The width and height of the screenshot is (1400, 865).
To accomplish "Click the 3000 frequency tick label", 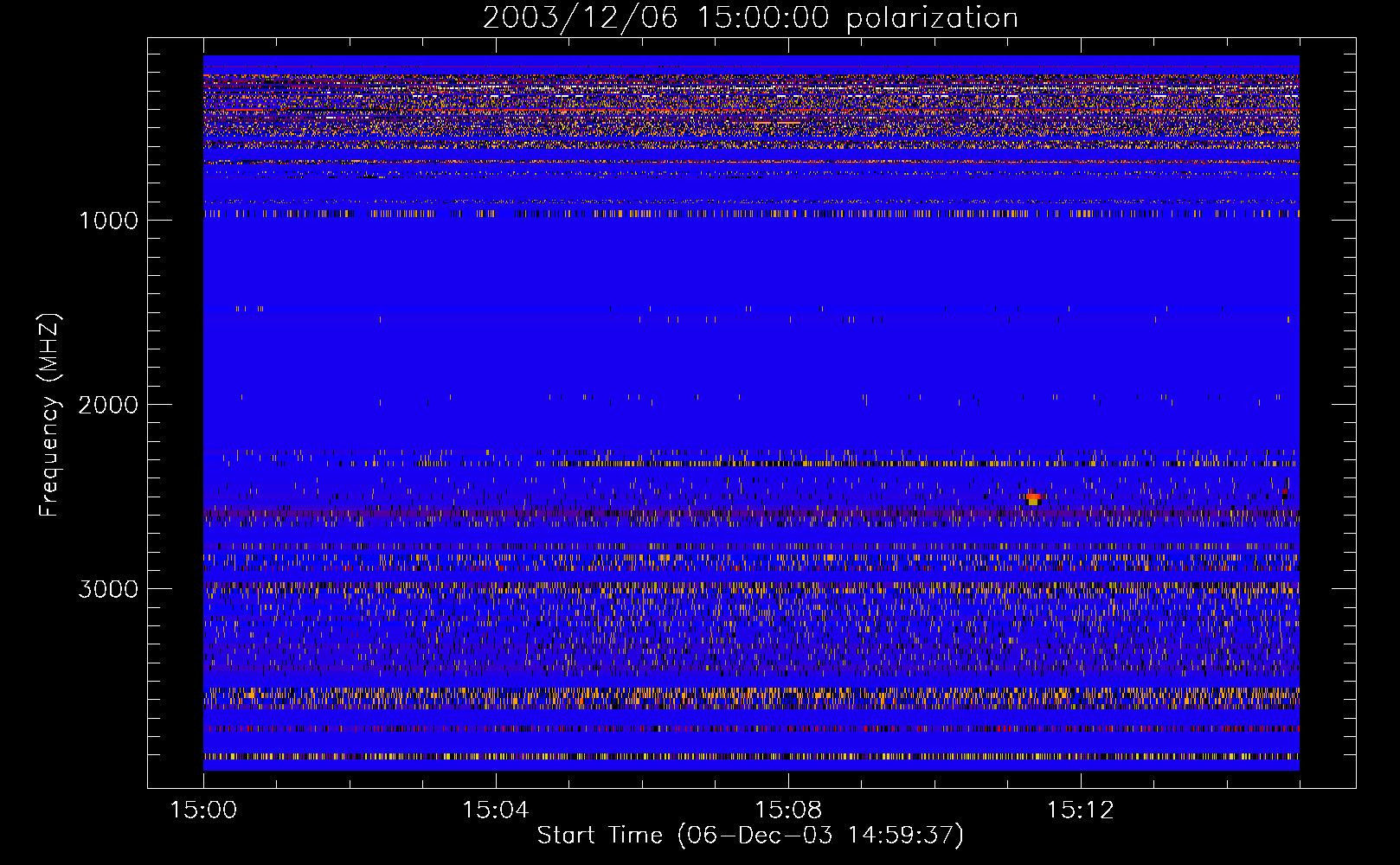I will click(108, 589).
